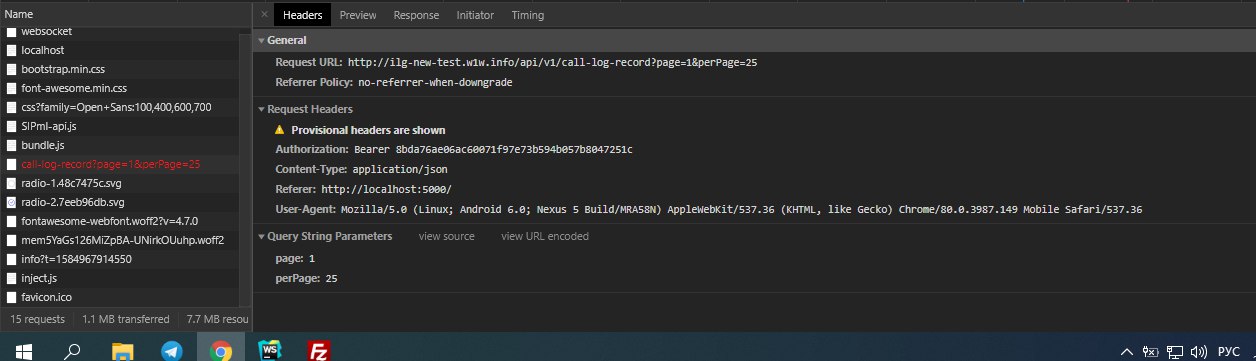
Task: Select the css?family=Open+Sans request row
Action: click(120, 107)
